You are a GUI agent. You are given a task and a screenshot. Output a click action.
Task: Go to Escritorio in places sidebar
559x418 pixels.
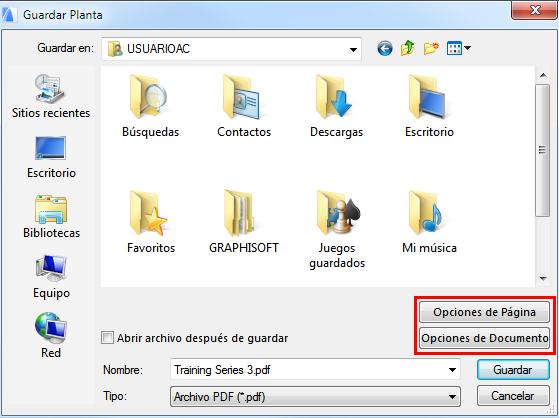[x=51, y=157]
